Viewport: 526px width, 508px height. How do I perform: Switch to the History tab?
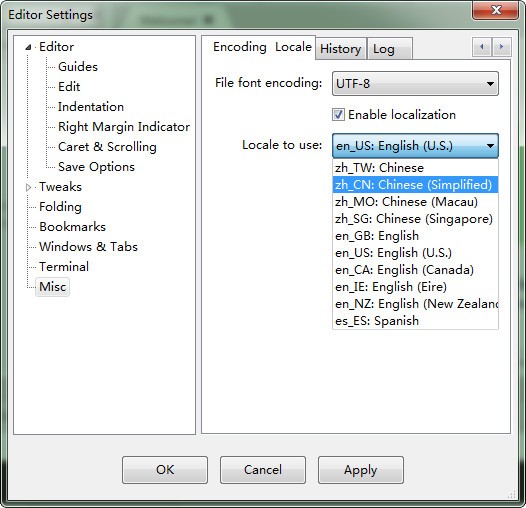tap(340, 49)
